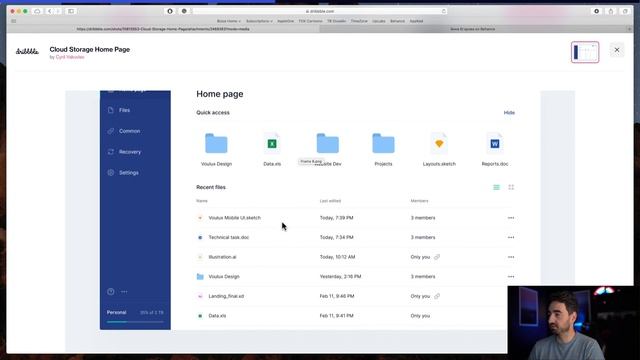The height and width of the screenshot is (360, 640).
Task: Open the downloads icon in Safari's toolbar
Action: tap(597, 11)
